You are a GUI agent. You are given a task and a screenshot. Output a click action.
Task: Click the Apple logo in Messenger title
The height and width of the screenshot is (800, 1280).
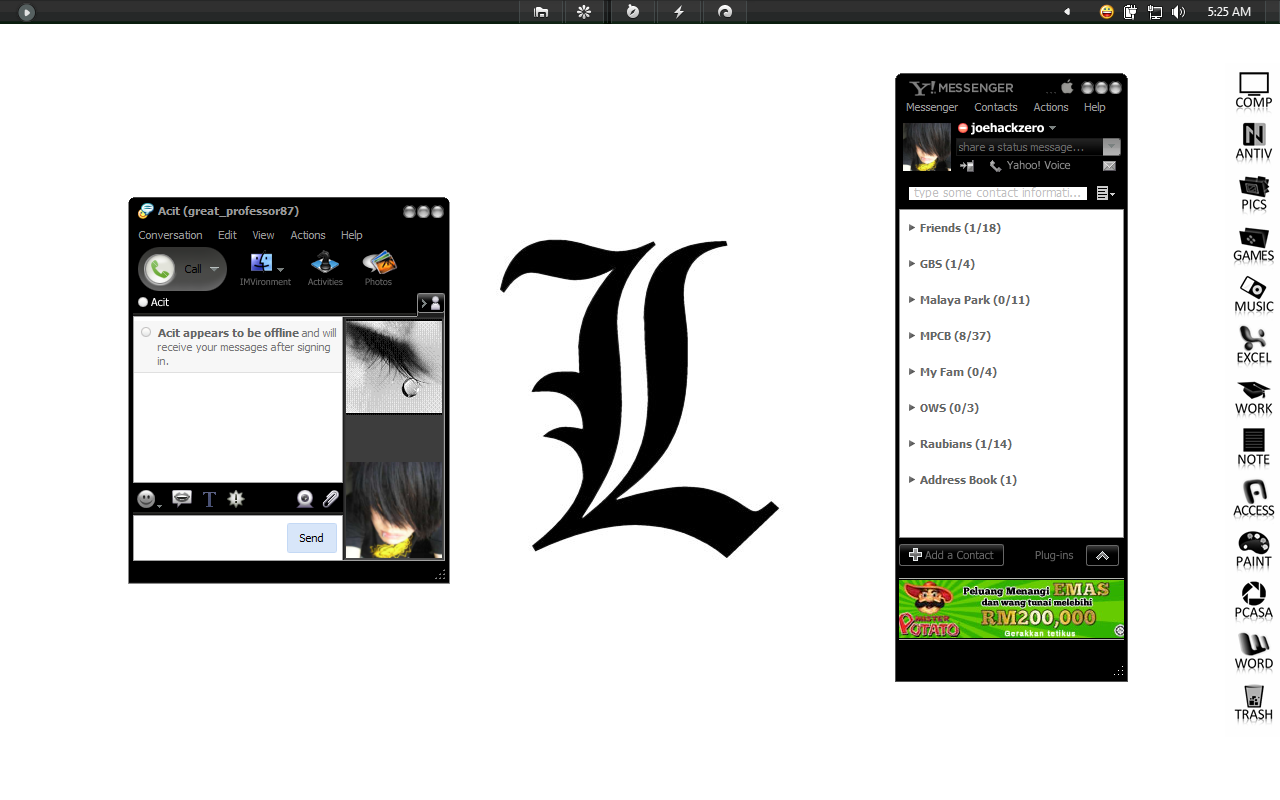(1067, 87)
